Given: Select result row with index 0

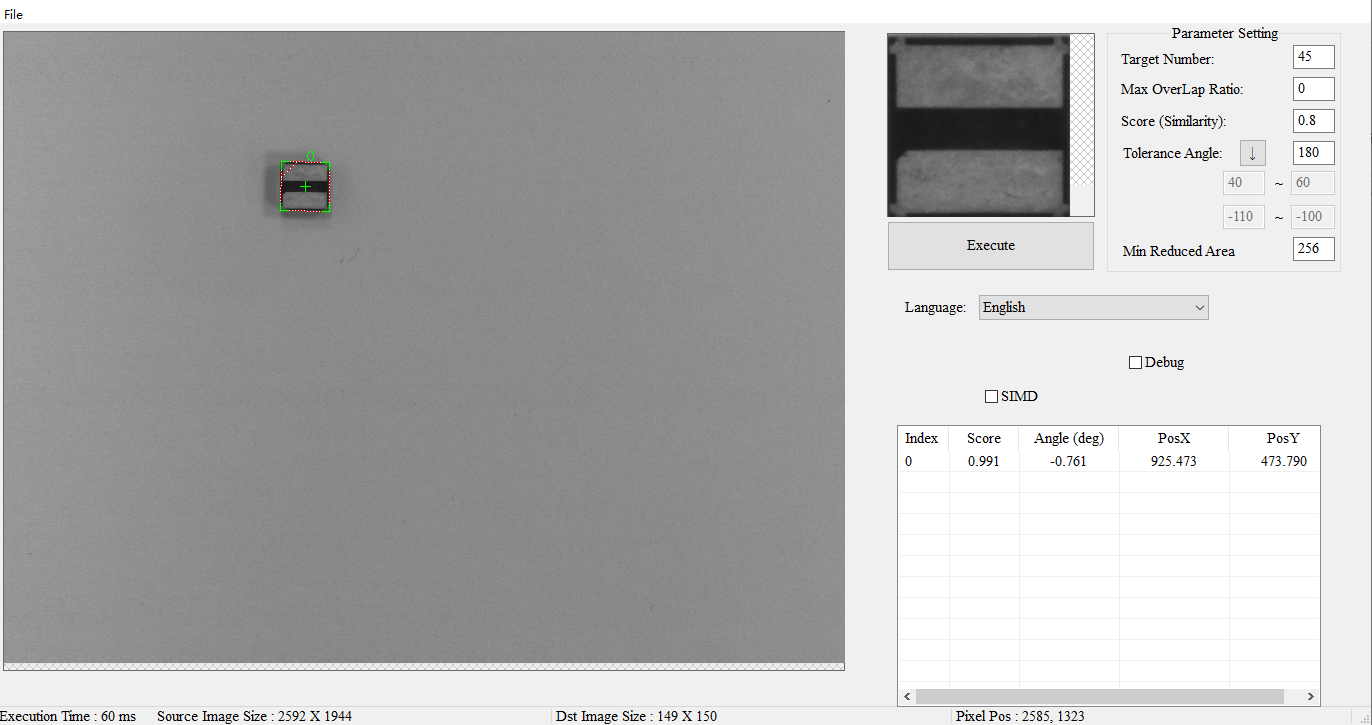Looking at the screenshot, I should [x=1109, y=461].
